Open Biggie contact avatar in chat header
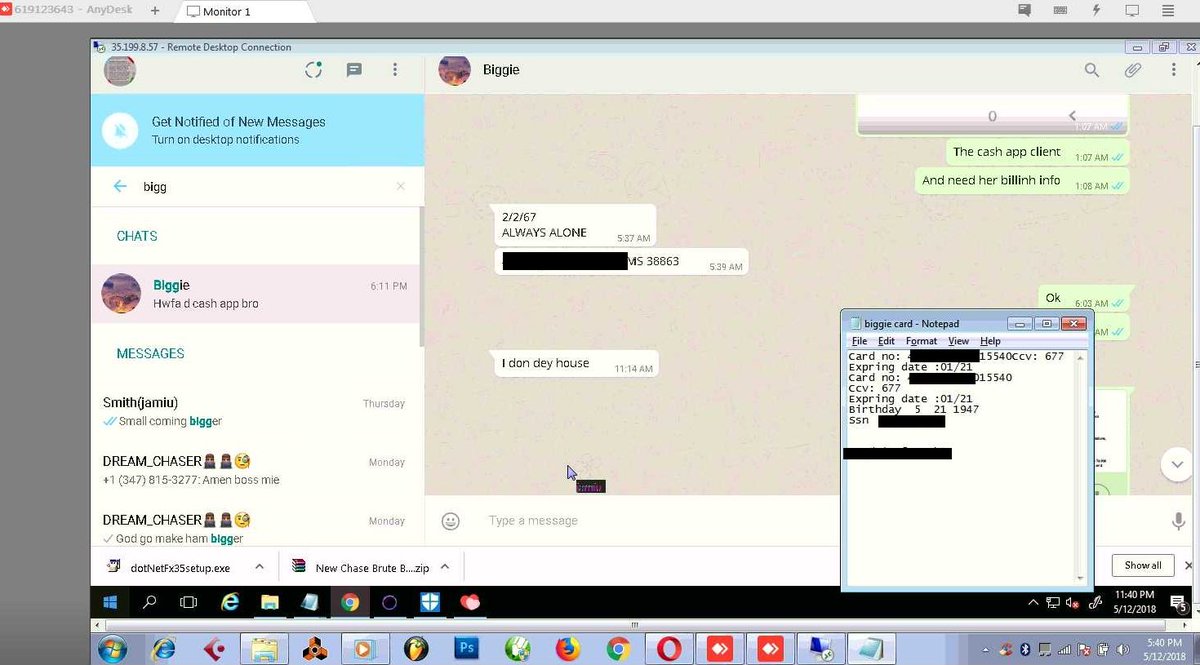The width and height of the screenshot is (1200, 665). [455, 70]
